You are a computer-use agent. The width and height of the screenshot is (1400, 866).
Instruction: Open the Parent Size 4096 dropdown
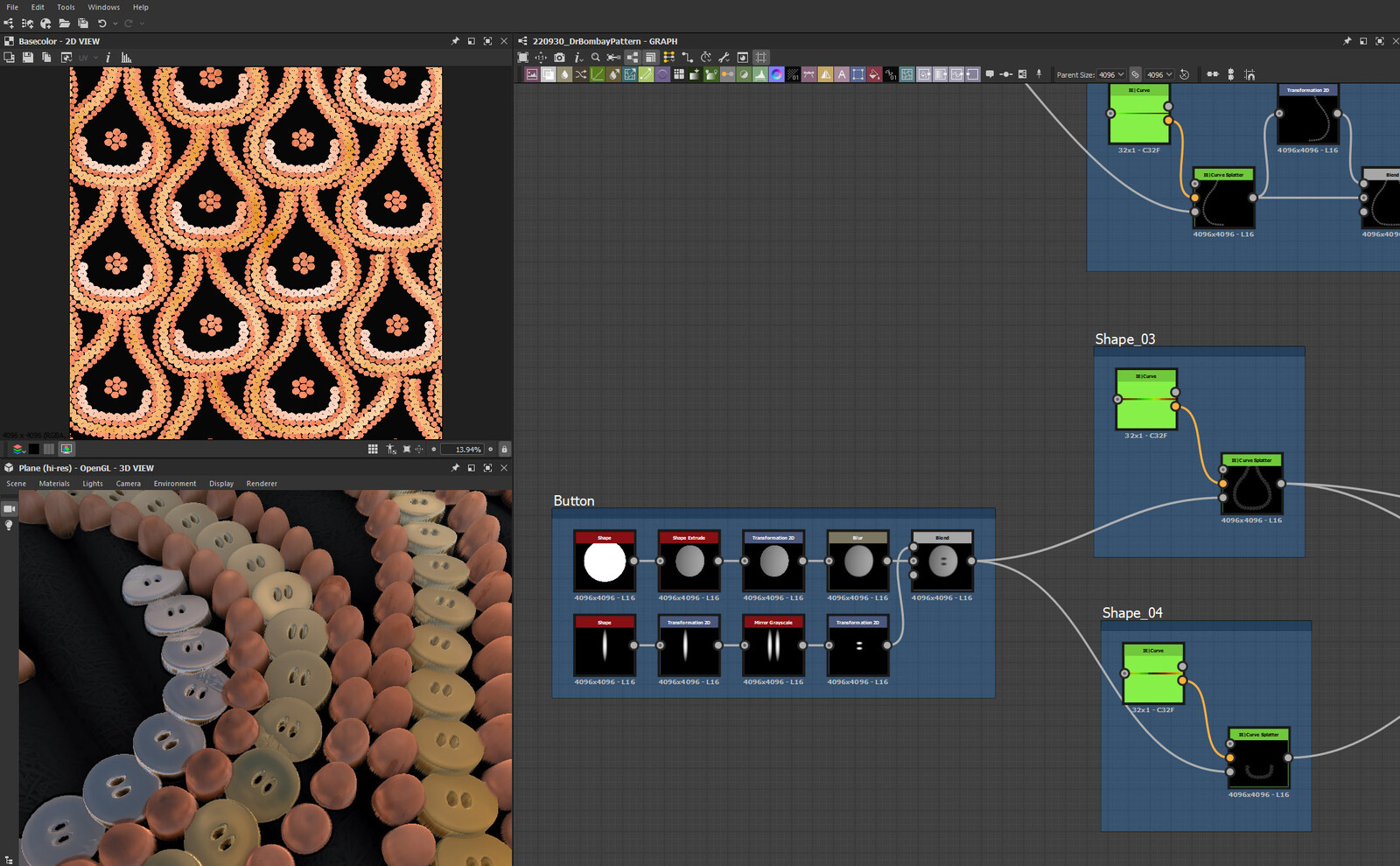(1107, 74)
